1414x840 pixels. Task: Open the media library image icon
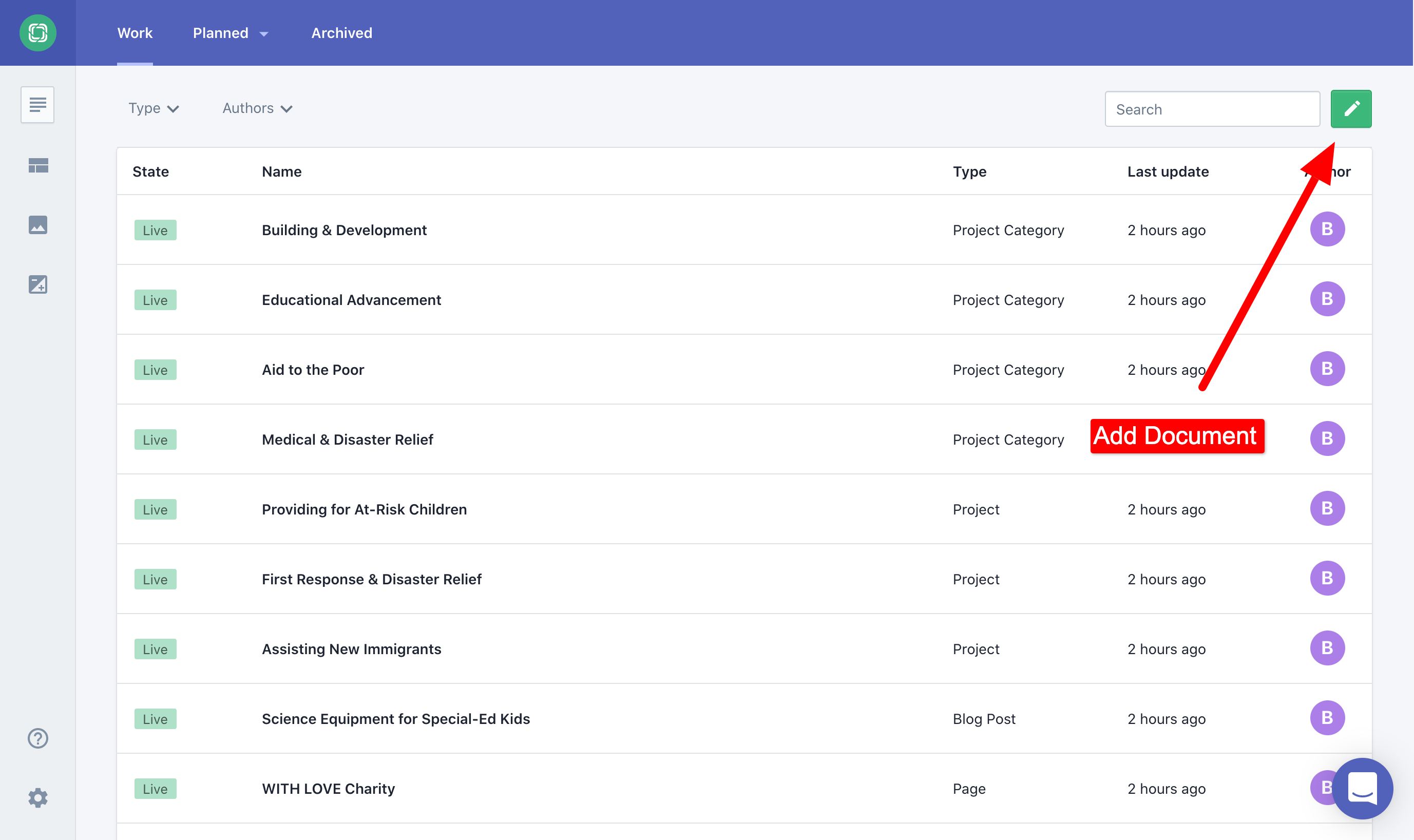click(38, 225)
